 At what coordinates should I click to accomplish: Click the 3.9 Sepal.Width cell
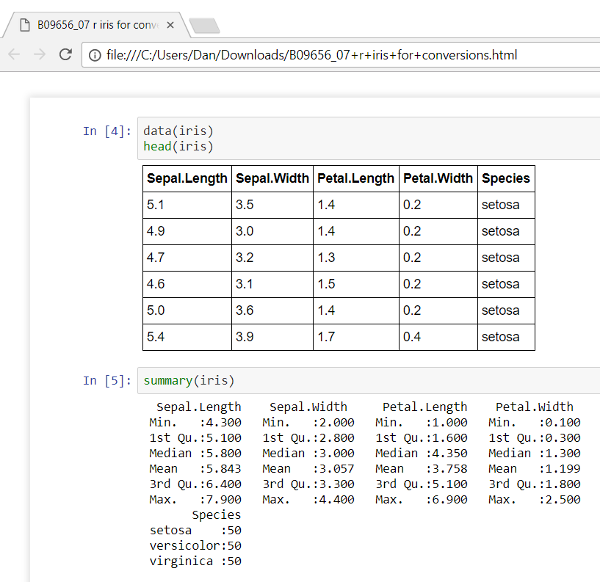click(272, 337)
